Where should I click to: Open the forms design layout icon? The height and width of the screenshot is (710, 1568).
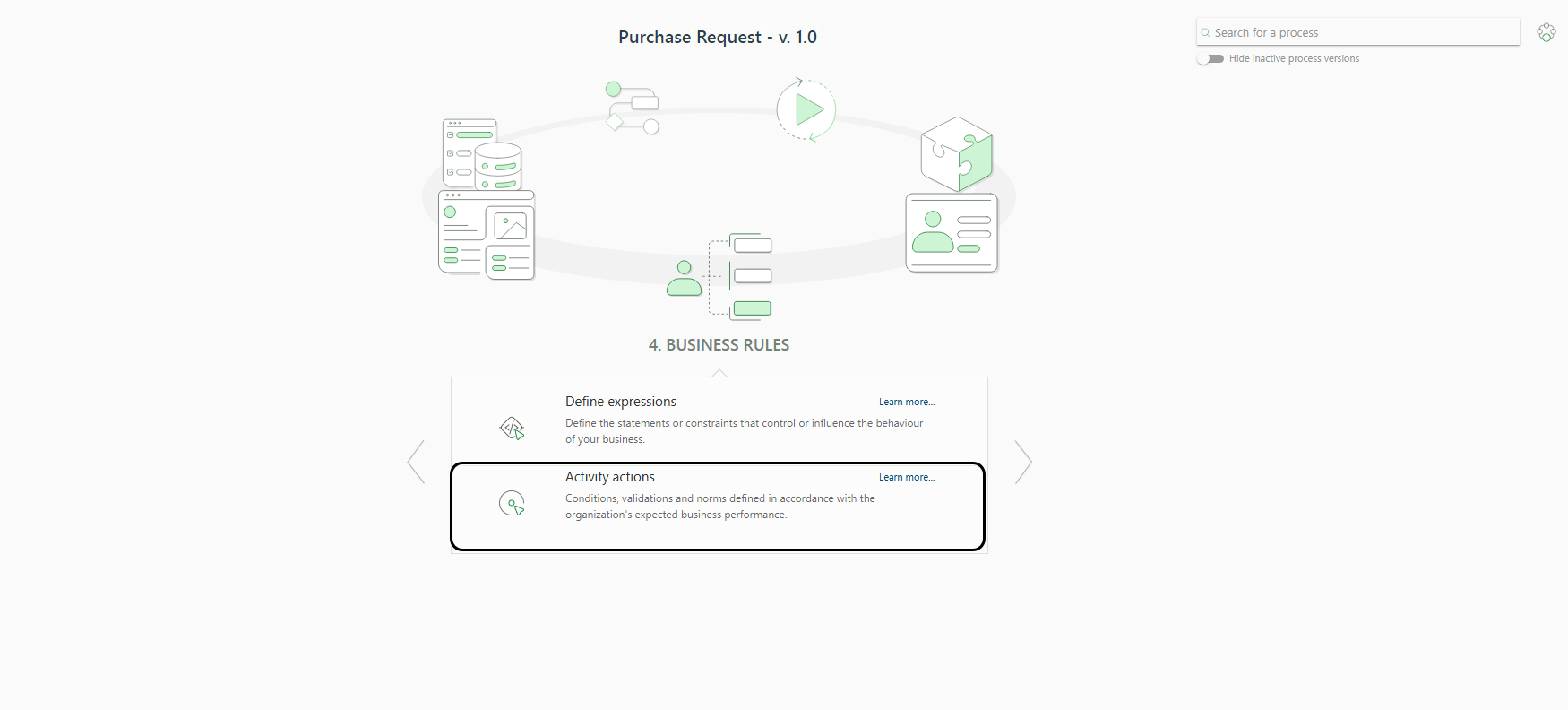(x=487, y=235)
